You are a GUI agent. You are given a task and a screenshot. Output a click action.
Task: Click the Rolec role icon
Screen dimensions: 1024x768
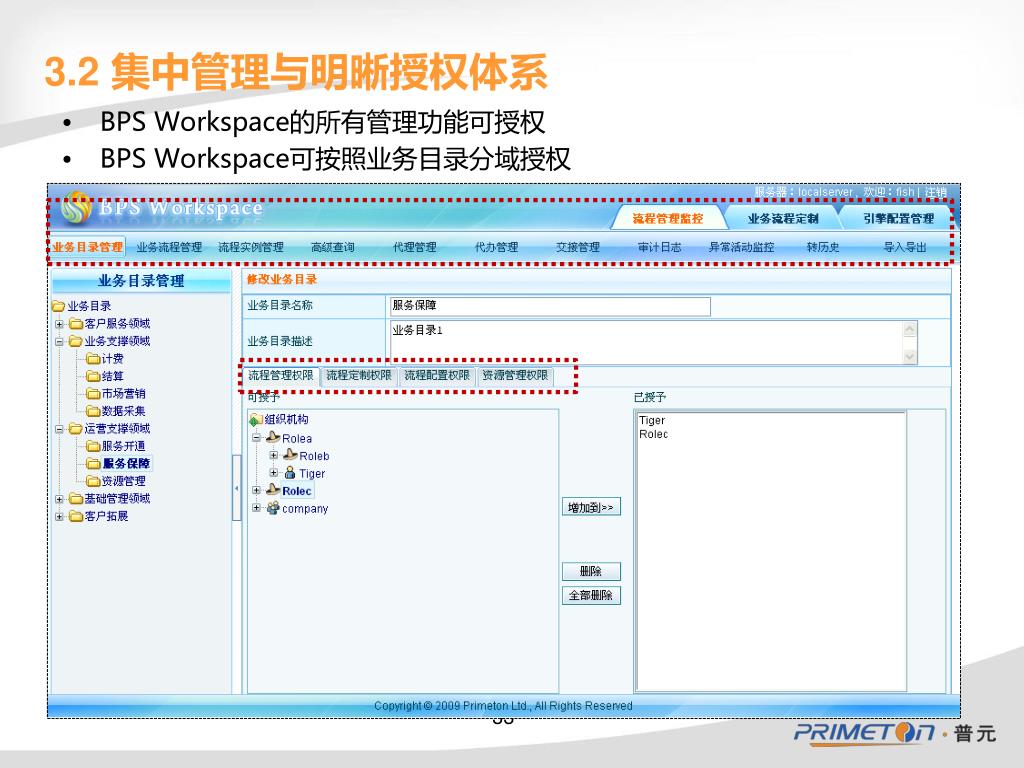pyautogui.click(x=273, y=490)
